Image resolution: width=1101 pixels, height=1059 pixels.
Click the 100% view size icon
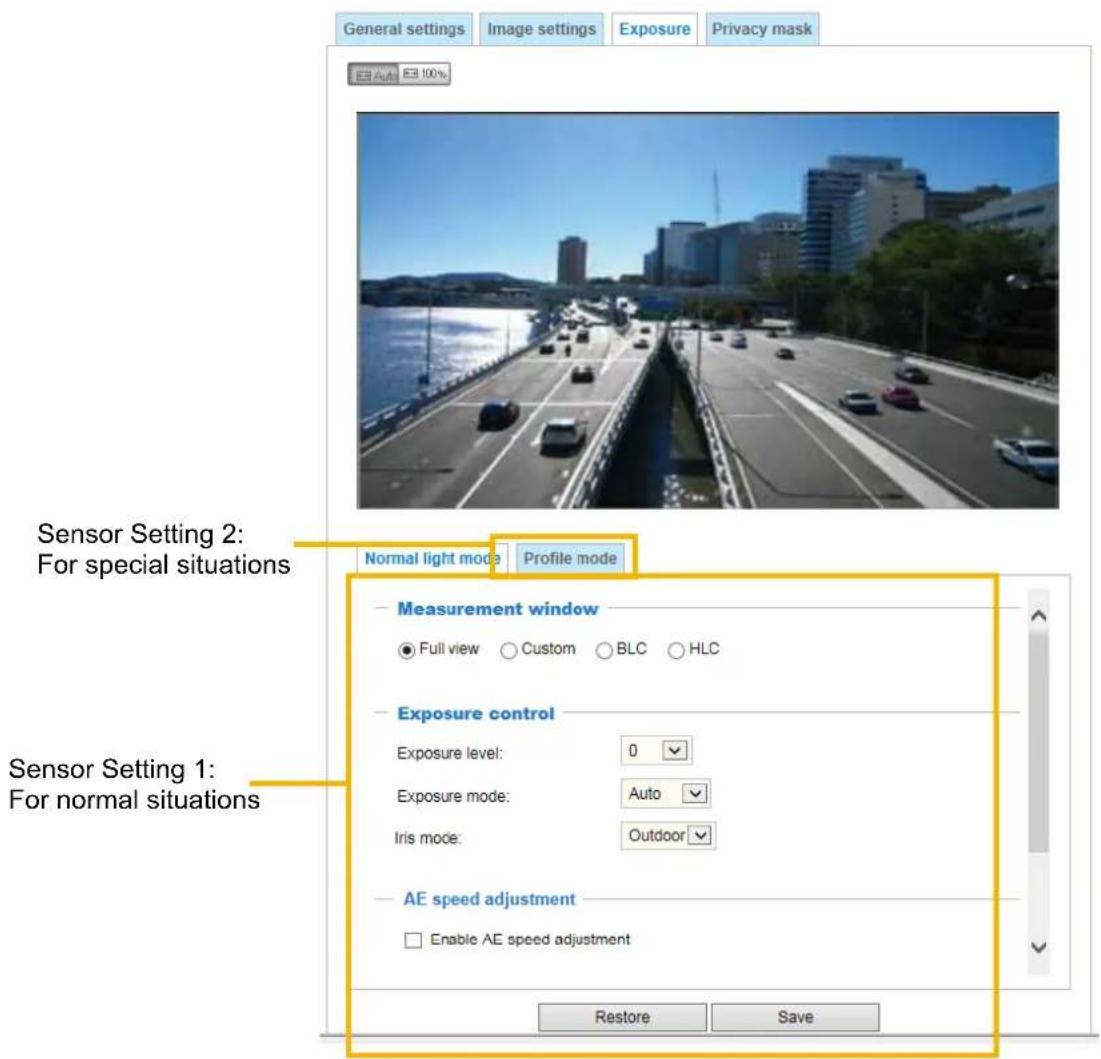[425, 74]
